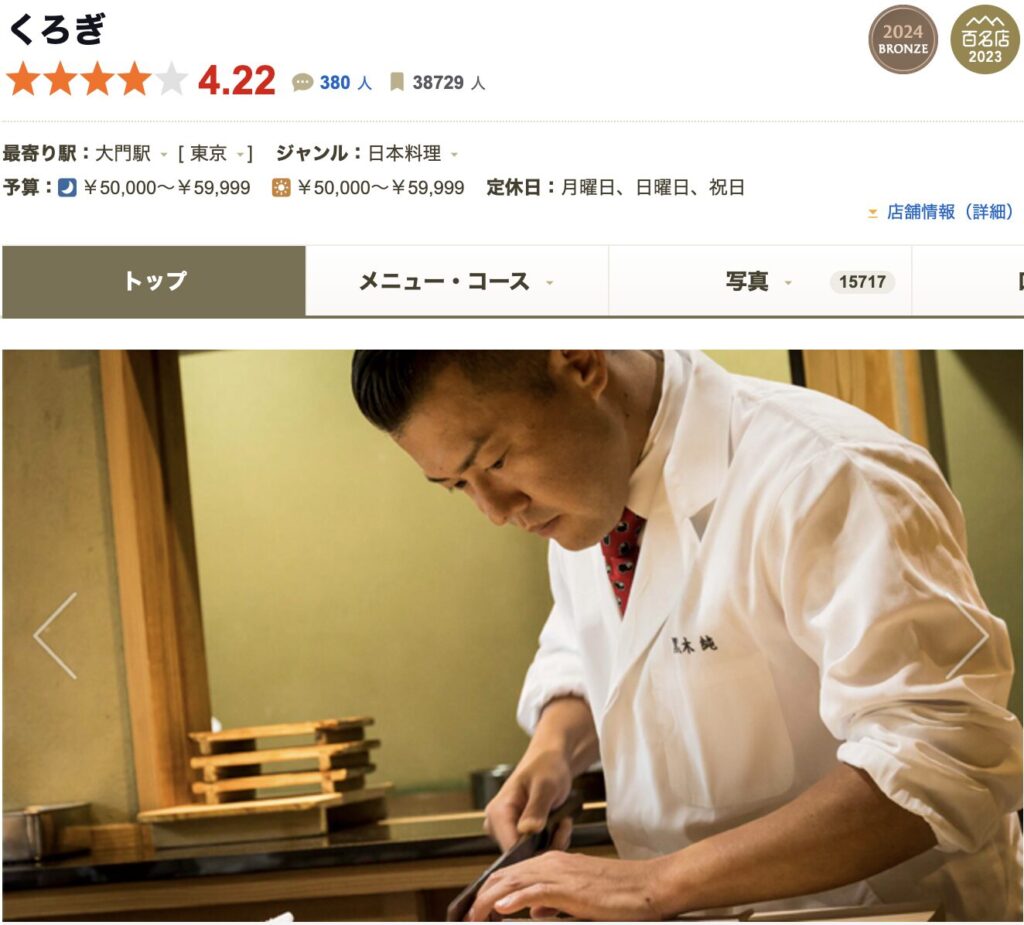Click the 百名店 2023 badge
The image size is (1024, 925).
[985, 40]
